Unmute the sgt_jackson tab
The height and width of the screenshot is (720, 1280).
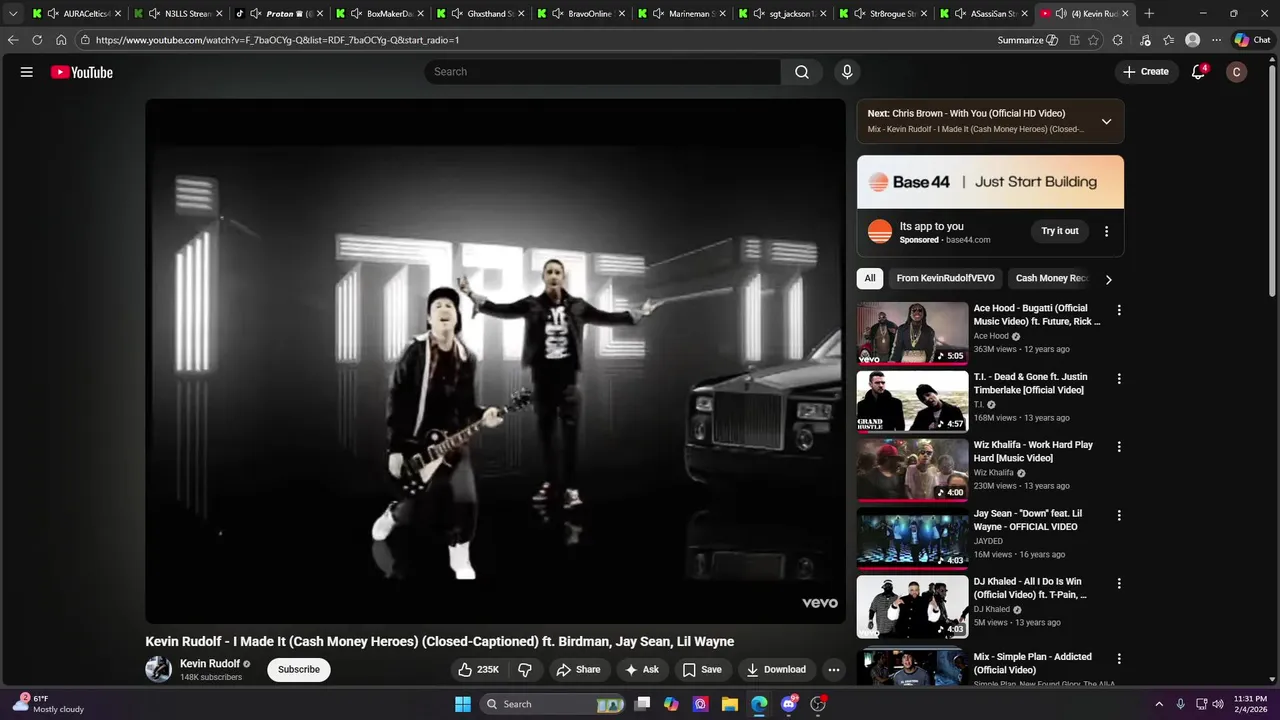[759, 14]
